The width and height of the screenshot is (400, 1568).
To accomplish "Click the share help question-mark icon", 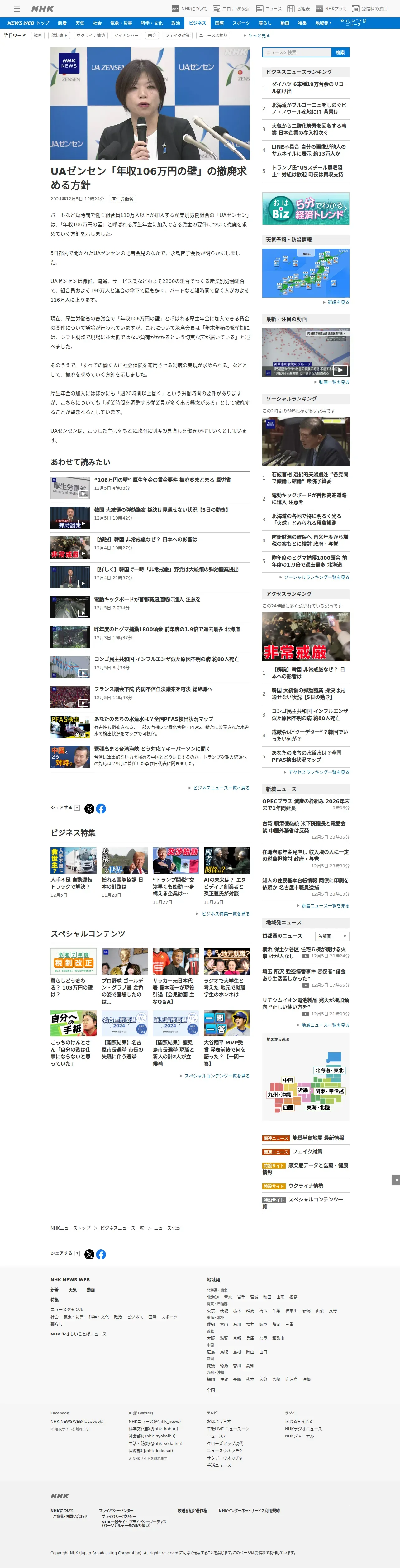I will point(77,808).
